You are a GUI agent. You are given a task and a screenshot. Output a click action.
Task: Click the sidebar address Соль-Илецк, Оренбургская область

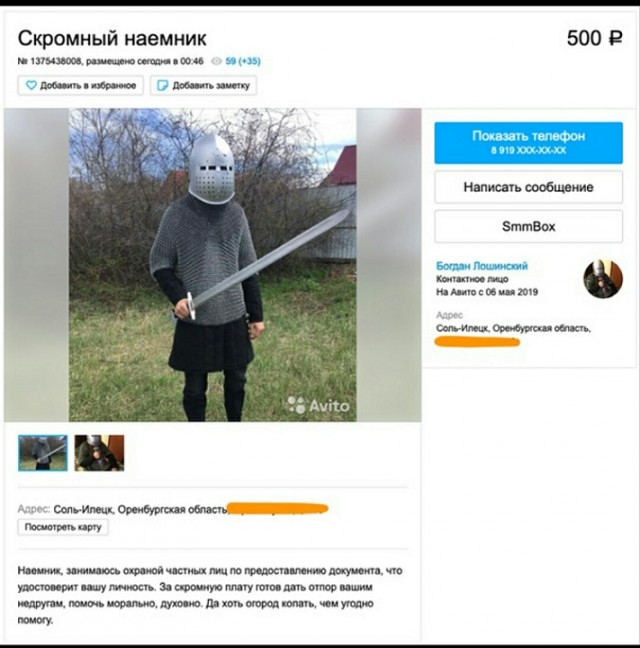point(513,329)
